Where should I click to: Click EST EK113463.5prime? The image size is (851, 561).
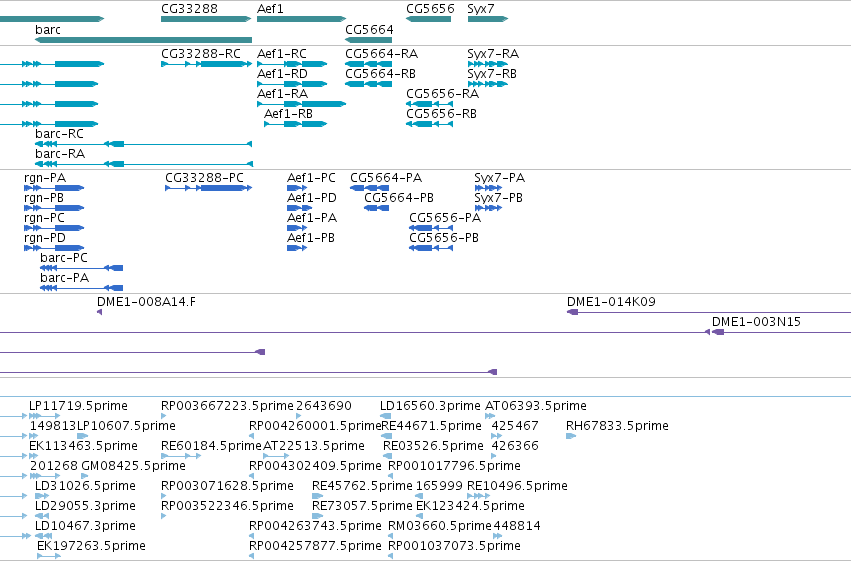point(83,446)
